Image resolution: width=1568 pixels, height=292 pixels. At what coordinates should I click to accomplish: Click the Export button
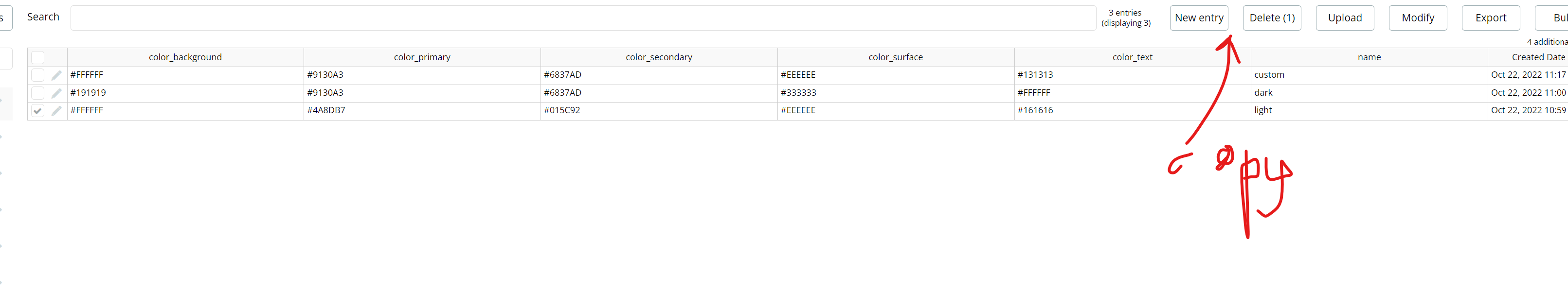click(1491, 18)
